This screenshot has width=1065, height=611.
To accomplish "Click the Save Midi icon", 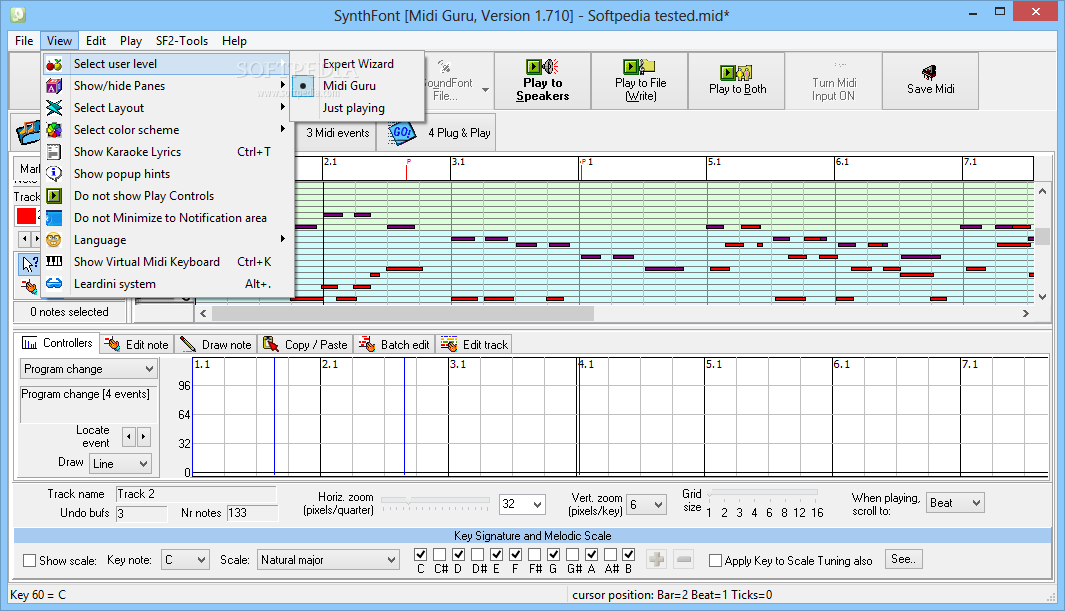I will (929, 73).
